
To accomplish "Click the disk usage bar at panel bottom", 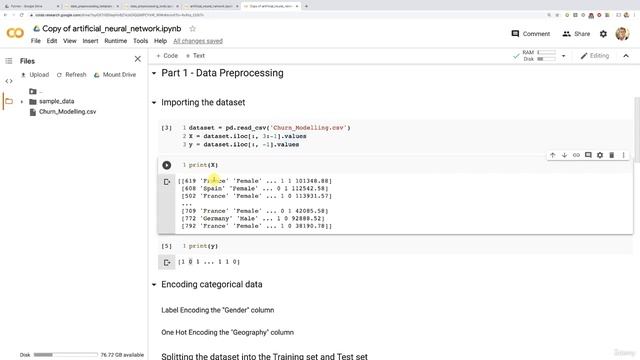I will tap(66, 355).
